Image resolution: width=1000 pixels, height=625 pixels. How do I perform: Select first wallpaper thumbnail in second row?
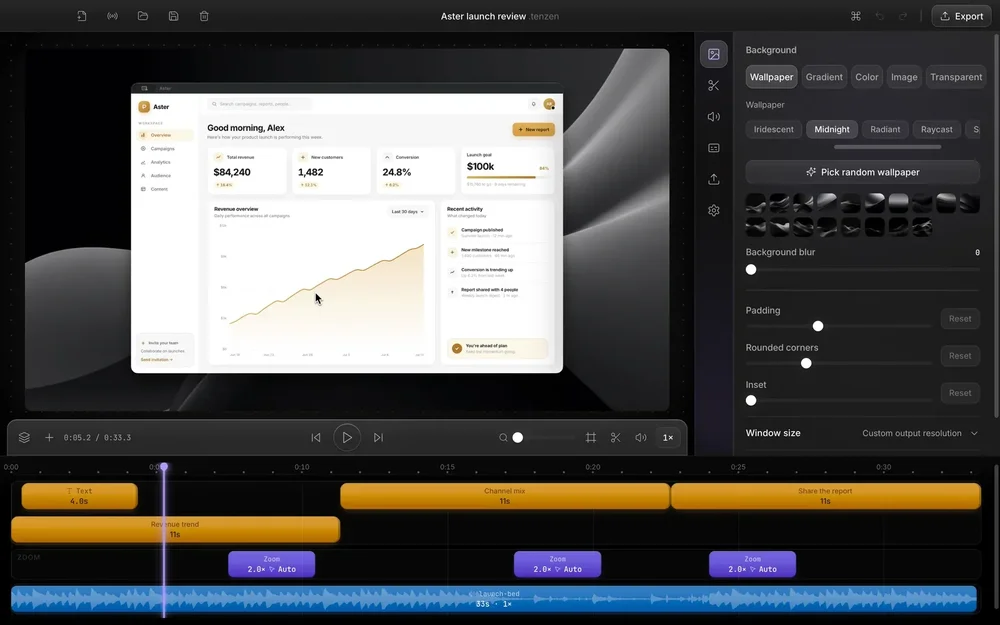pyautogui.click(x=756, y=226)
